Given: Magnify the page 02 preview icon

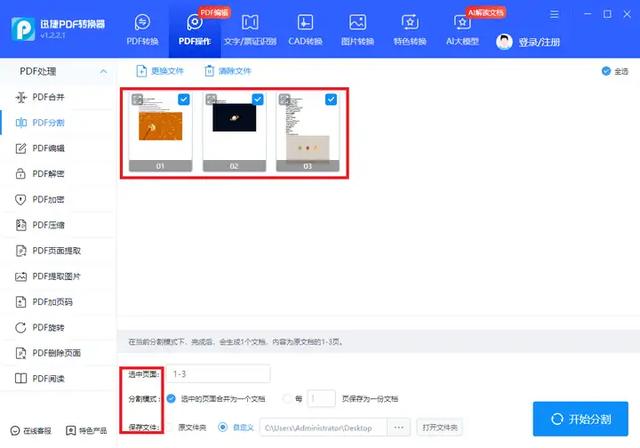Looking at the screenshot, I should (x=211, y=99).
